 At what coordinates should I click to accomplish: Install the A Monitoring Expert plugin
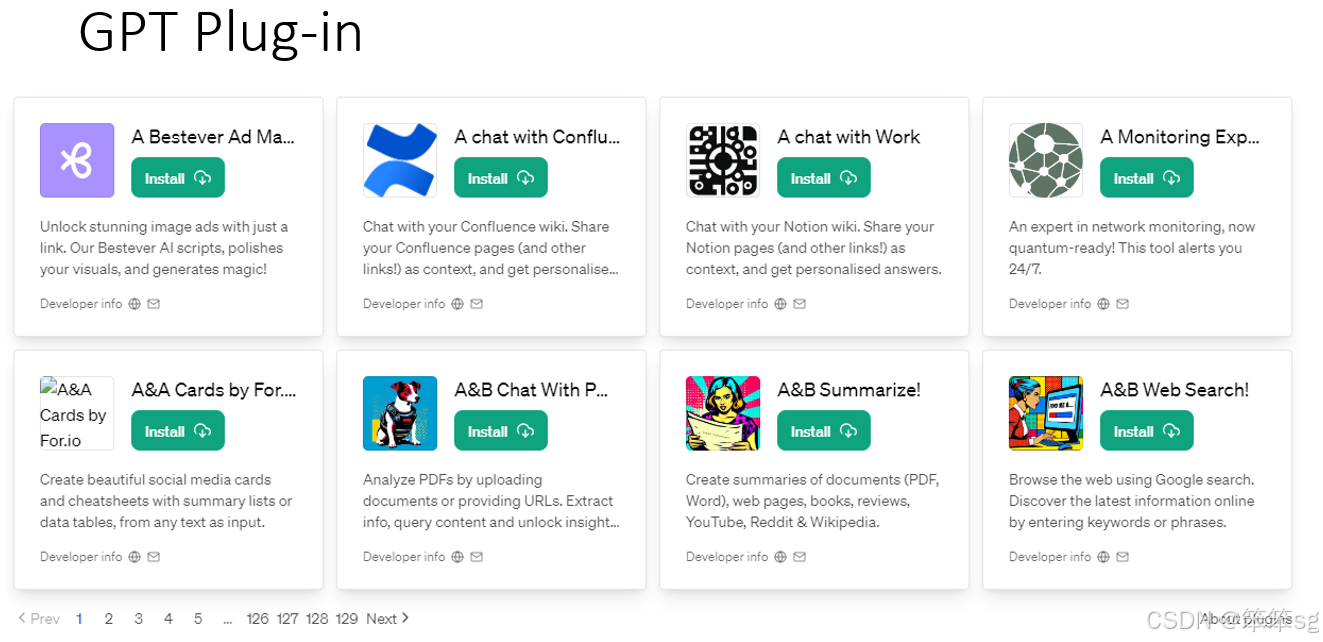1146,178
